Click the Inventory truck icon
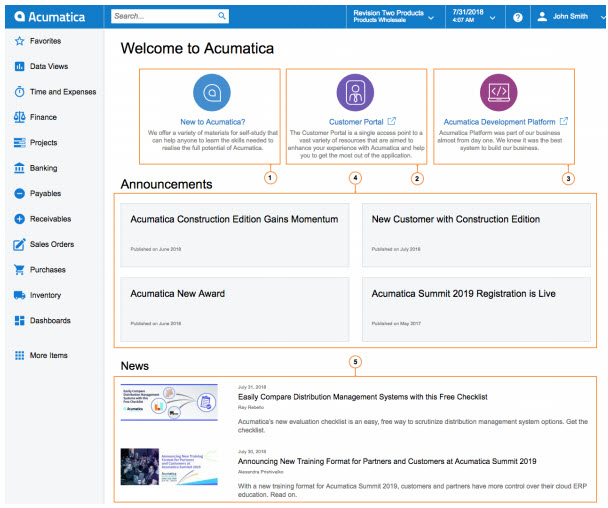 (19, 295)
